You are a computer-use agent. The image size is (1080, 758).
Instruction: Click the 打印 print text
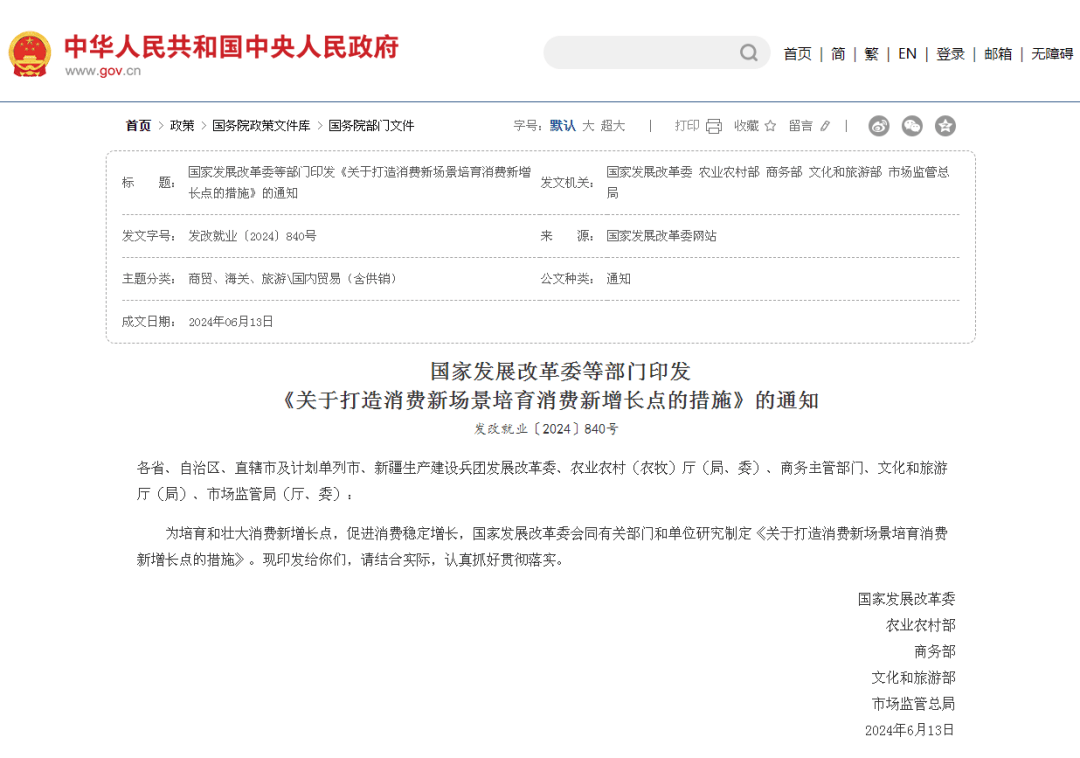(687, 125)
